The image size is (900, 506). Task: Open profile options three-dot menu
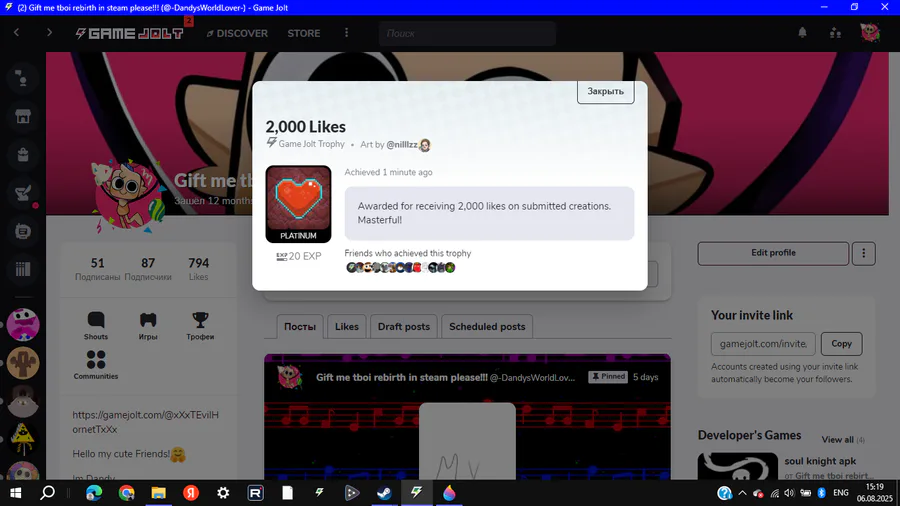[864, 253]
